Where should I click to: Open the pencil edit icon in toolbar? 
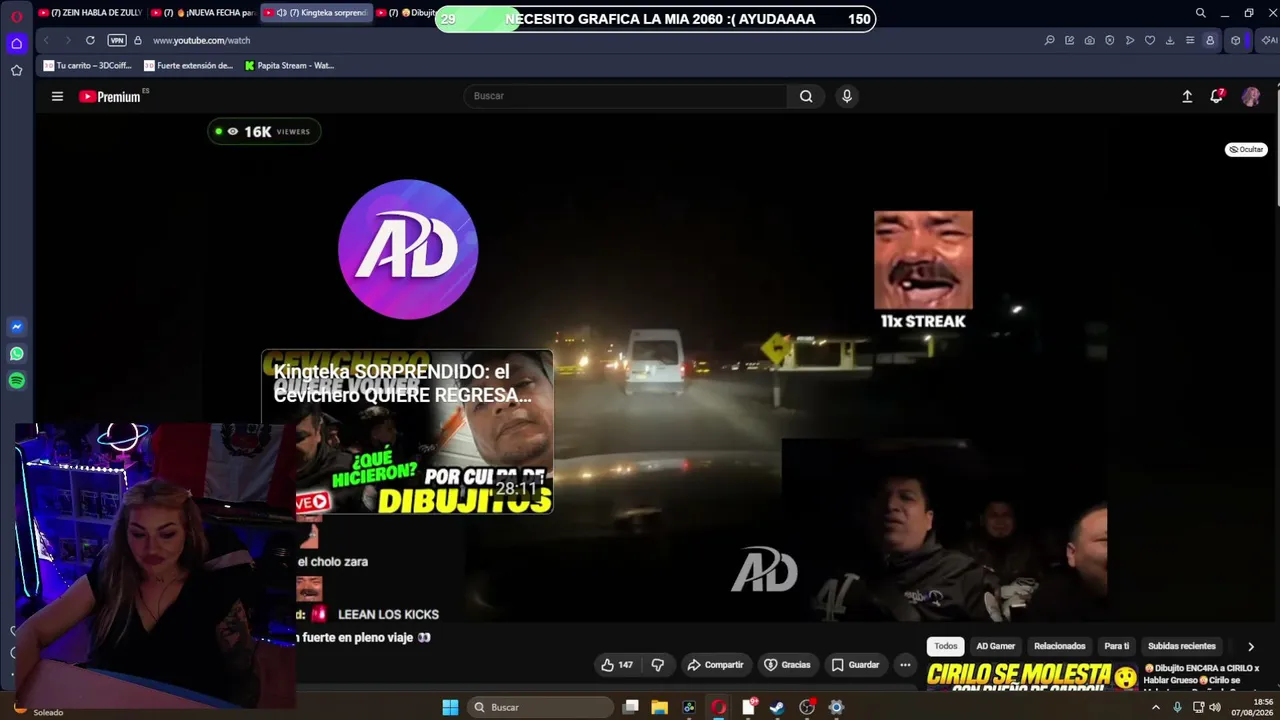point(1069,40)
